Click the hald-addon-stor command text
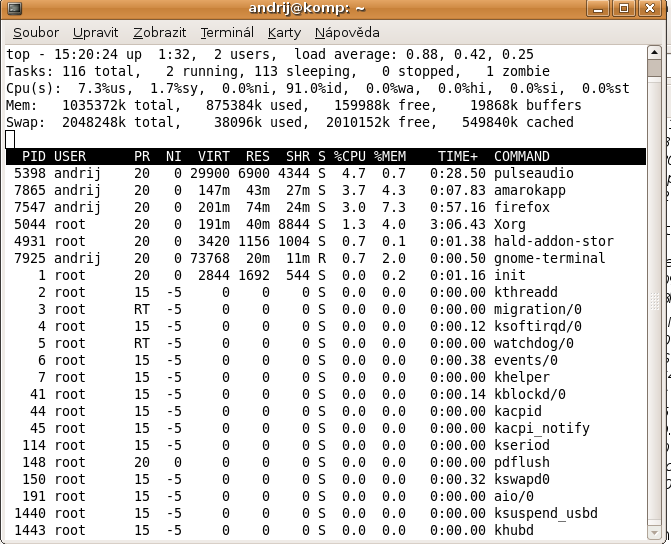The width and height of the screenshot is (671, 544). click(x=554, y=241)
